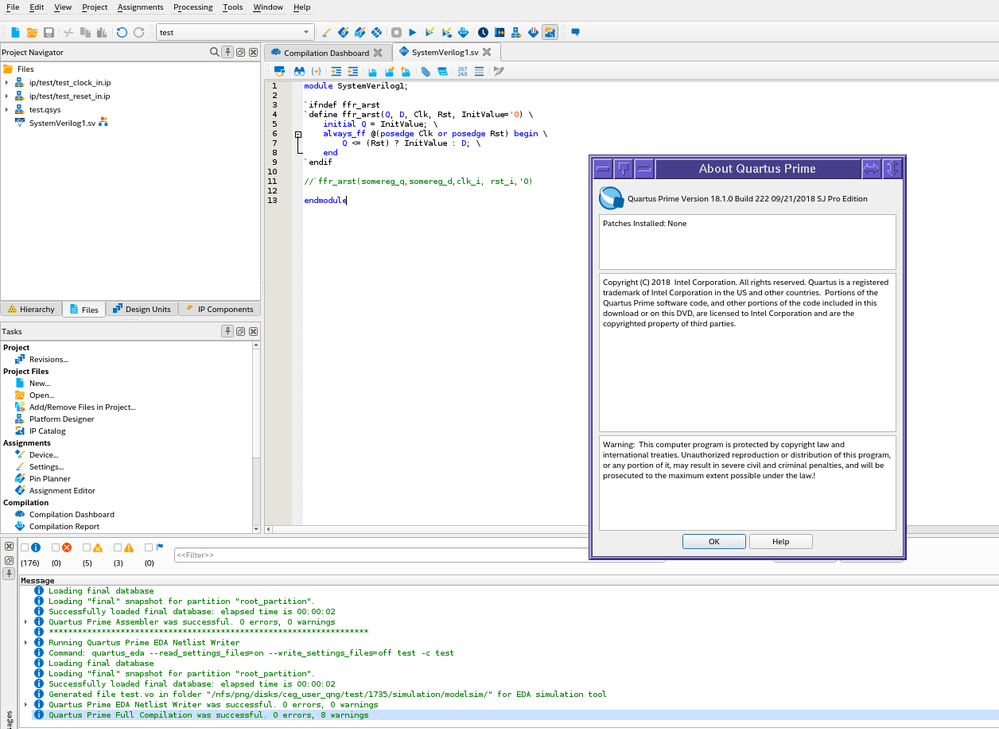Expand the test.qsys tree item
Image resolution: width=999 pixels, height=729 pixels.
6,109
